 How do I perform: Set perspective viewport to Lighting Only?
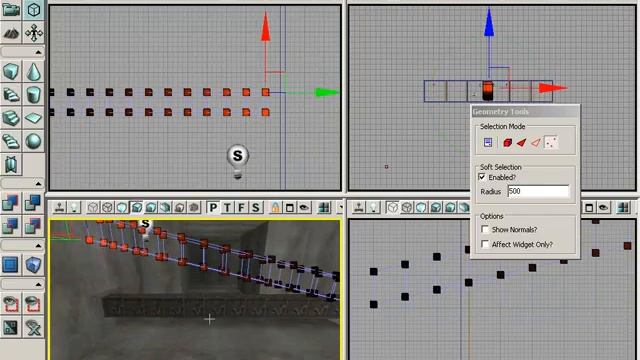[151, 207]
